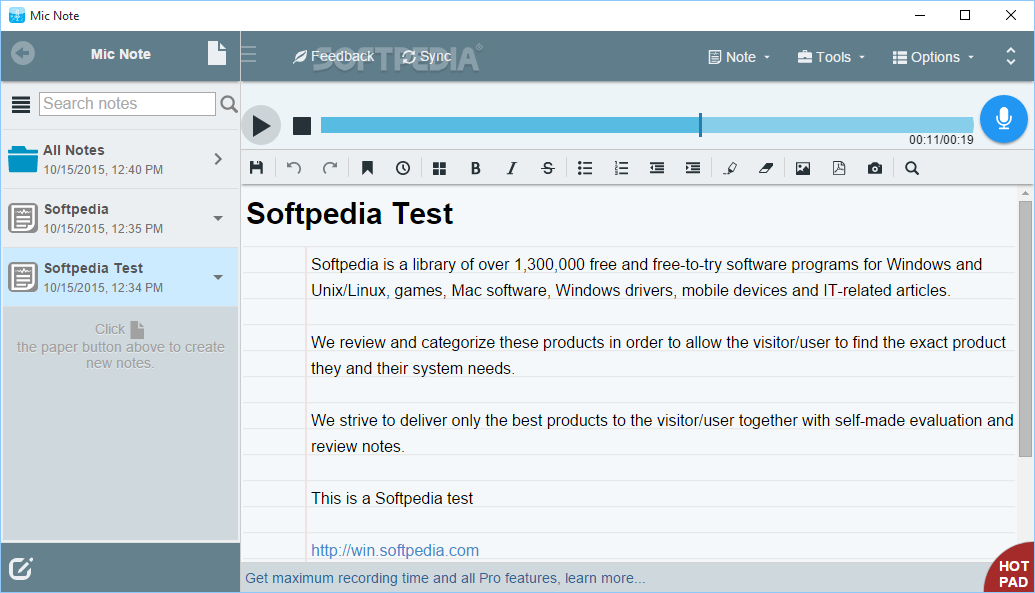Screen dimensions: 1035x593
Task: Insert a numbered list
Action: point(621,168)
